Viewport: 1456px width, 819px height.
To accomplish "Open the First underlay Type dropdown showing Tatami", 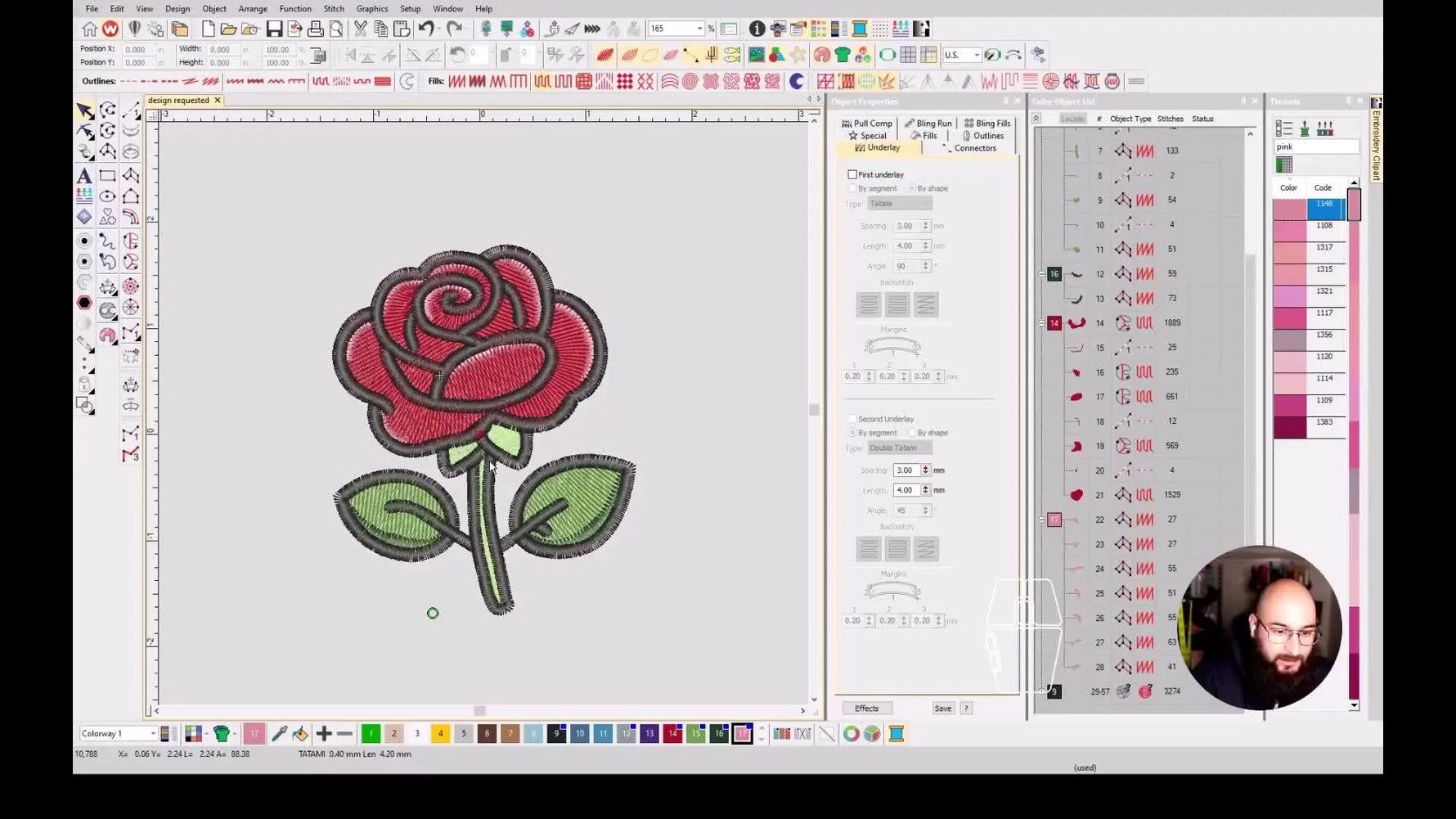I will tap(899, 204).
